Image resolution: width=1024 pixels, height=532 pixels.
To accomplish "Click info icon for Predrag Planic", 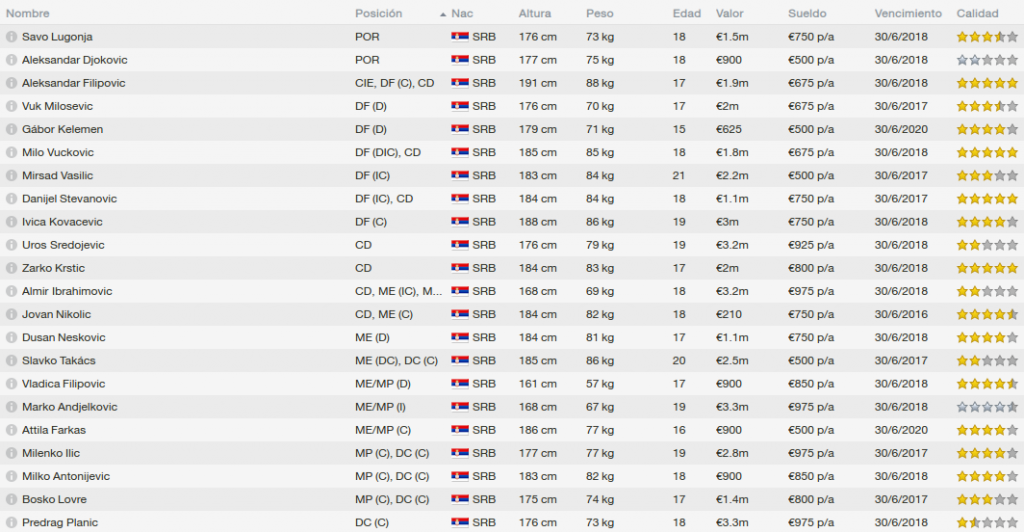I will tap(11, 523).
